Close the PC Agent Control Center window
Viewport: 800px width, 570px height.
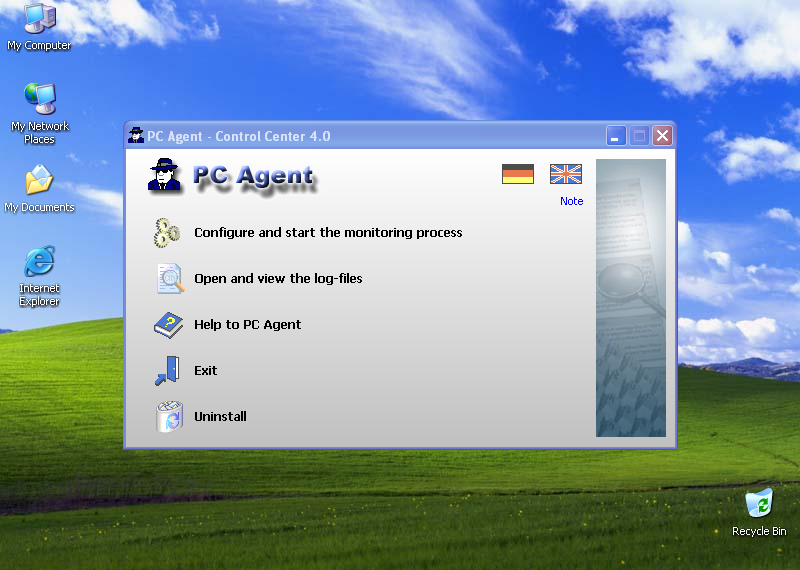coord(662,136)
